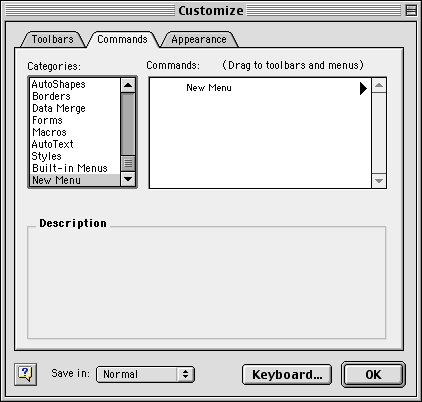
Task: Click the New Menu submenu arrow
Action: tap(363, 88)
